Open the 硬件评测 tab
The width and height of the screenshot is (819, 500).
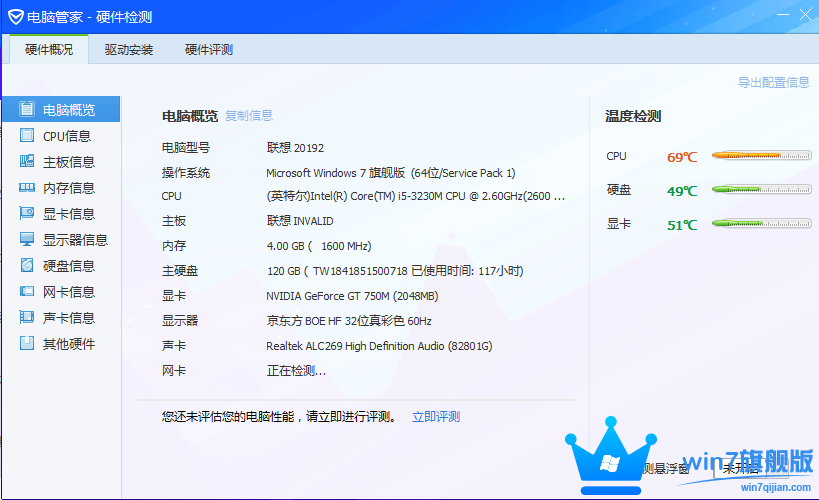[209, 50]
